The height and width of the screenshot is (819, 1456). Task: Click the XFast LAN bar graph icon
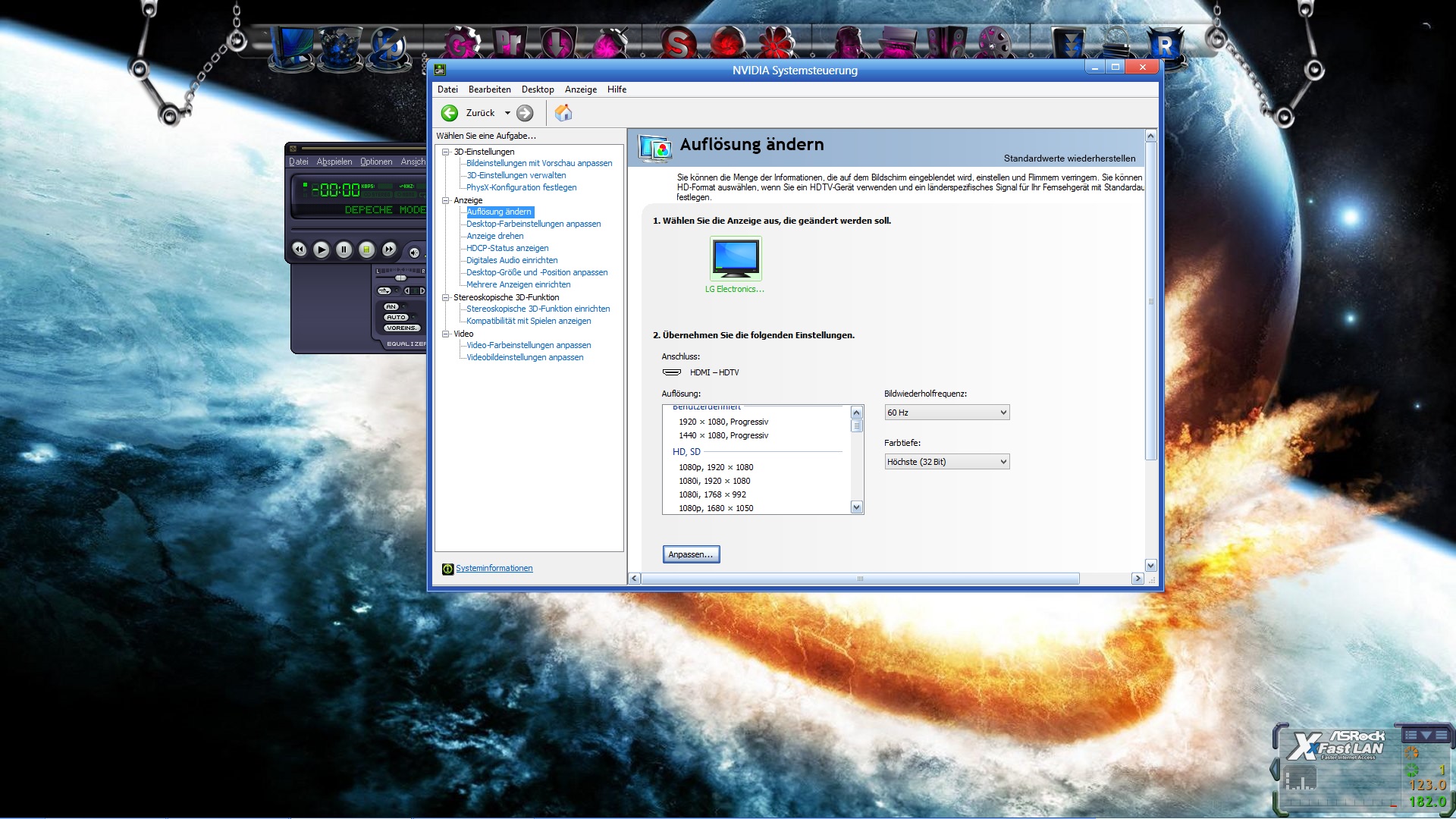pos(1300,779)
